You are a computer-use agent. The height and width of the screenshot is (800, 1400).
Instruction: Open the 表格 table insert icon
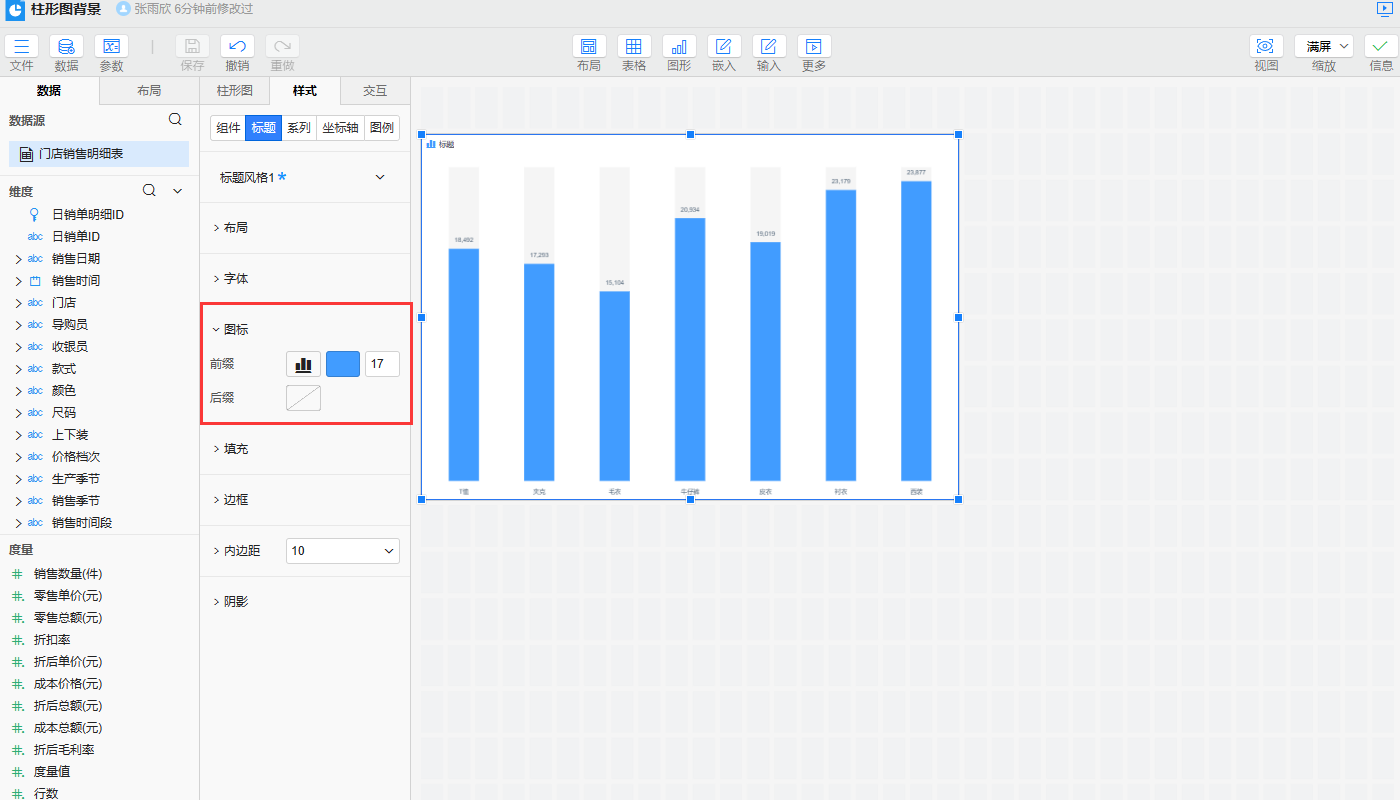coord(634,47)
